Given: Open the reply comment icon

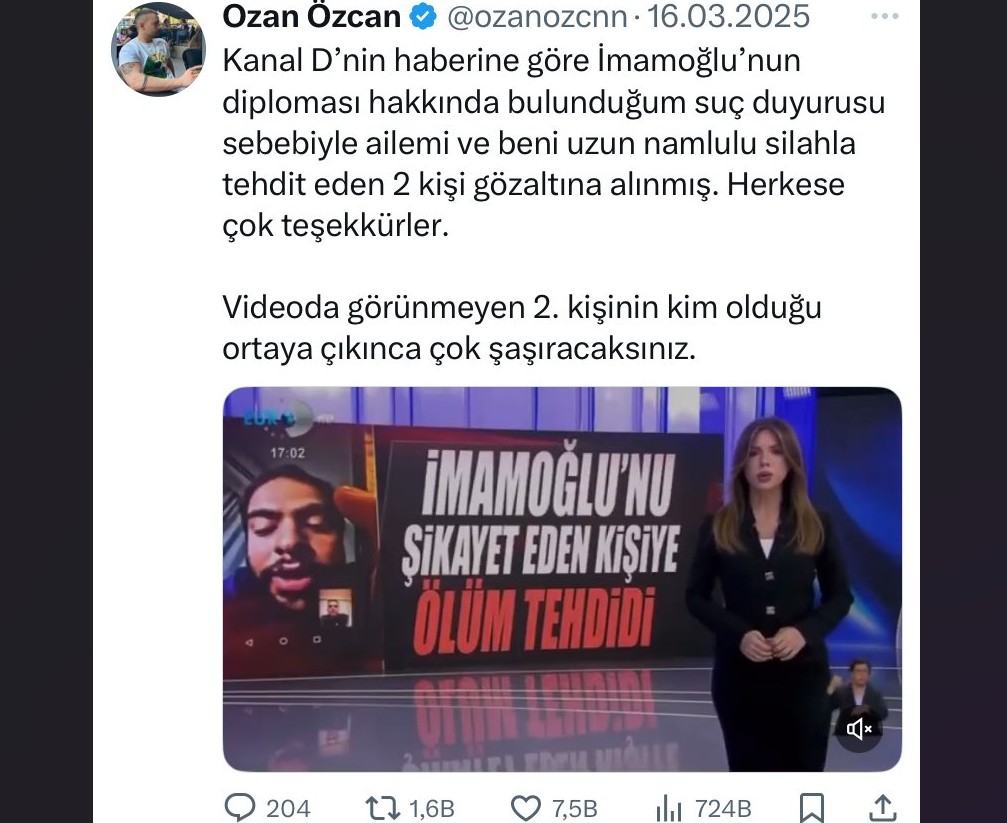Looking at the screenshot, I should click(240, 808).
